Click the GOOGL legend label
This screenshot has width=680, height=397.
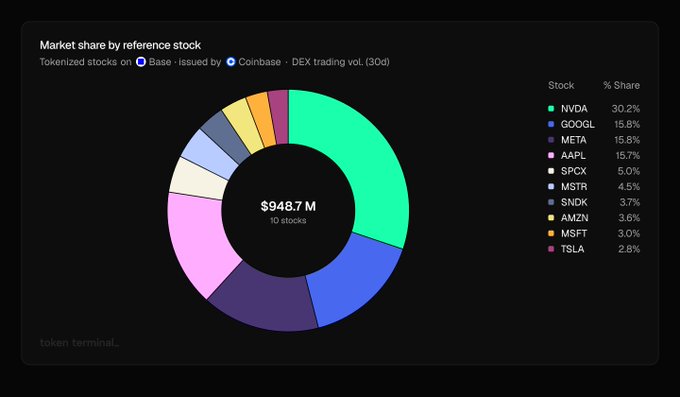[x=578, y=125]
